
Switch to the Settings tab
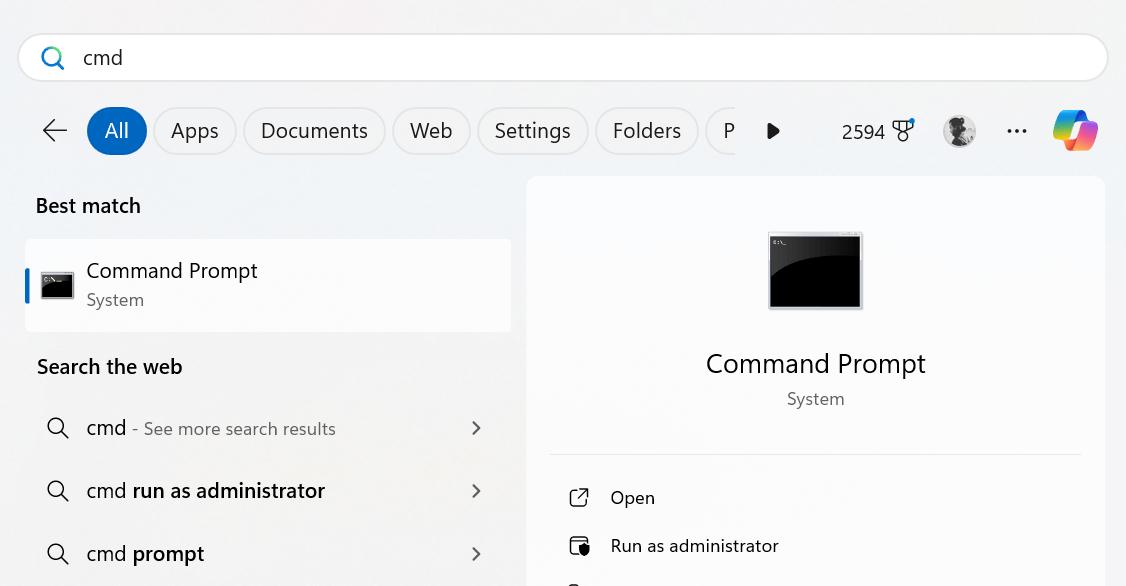pos(532,130)
